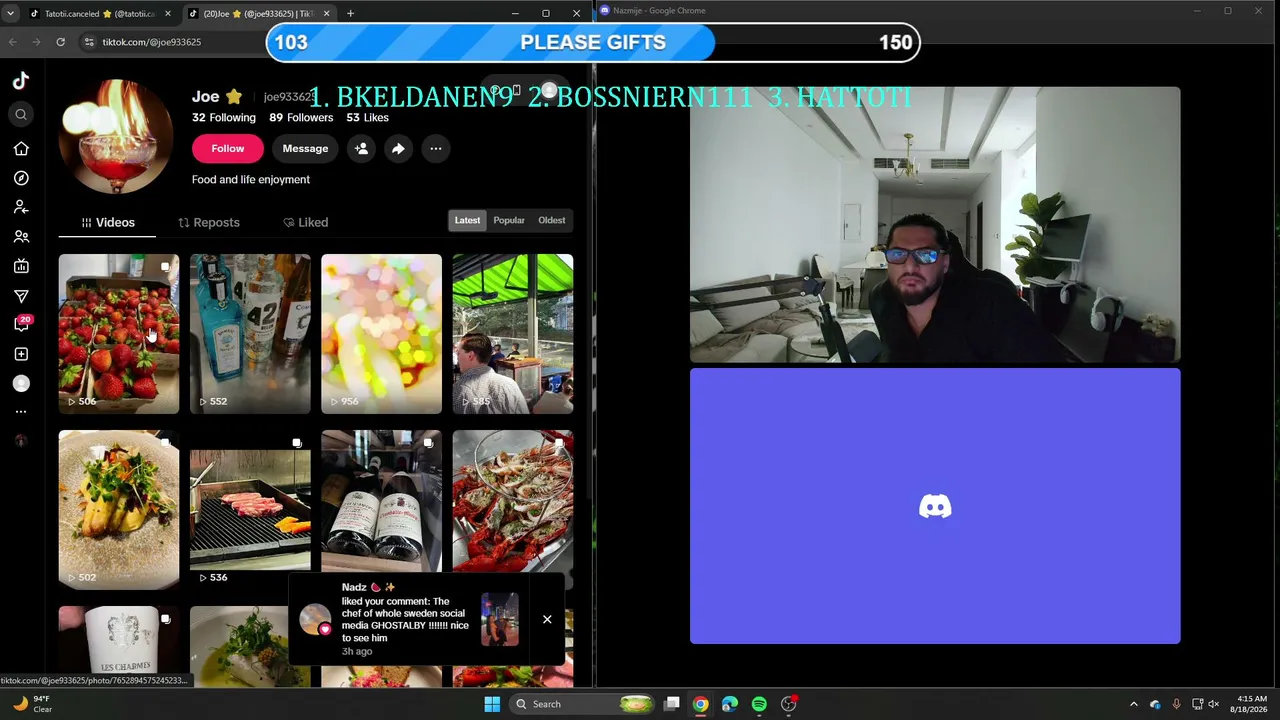
Task: View Joe's 32 Following list
Action: [224, 118]
